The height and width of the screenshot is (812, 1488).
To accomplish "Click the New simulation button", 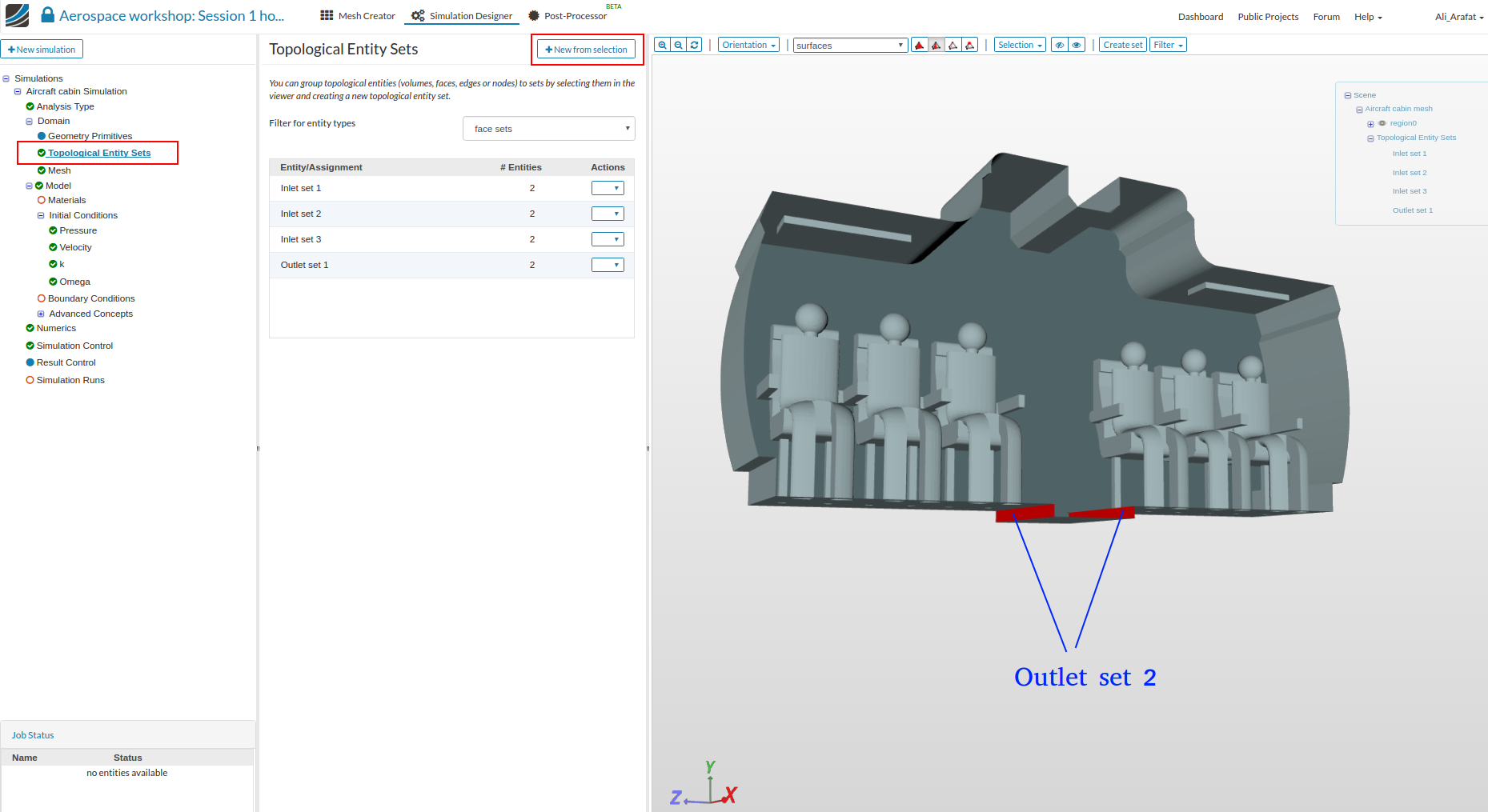I will [42, 50].
